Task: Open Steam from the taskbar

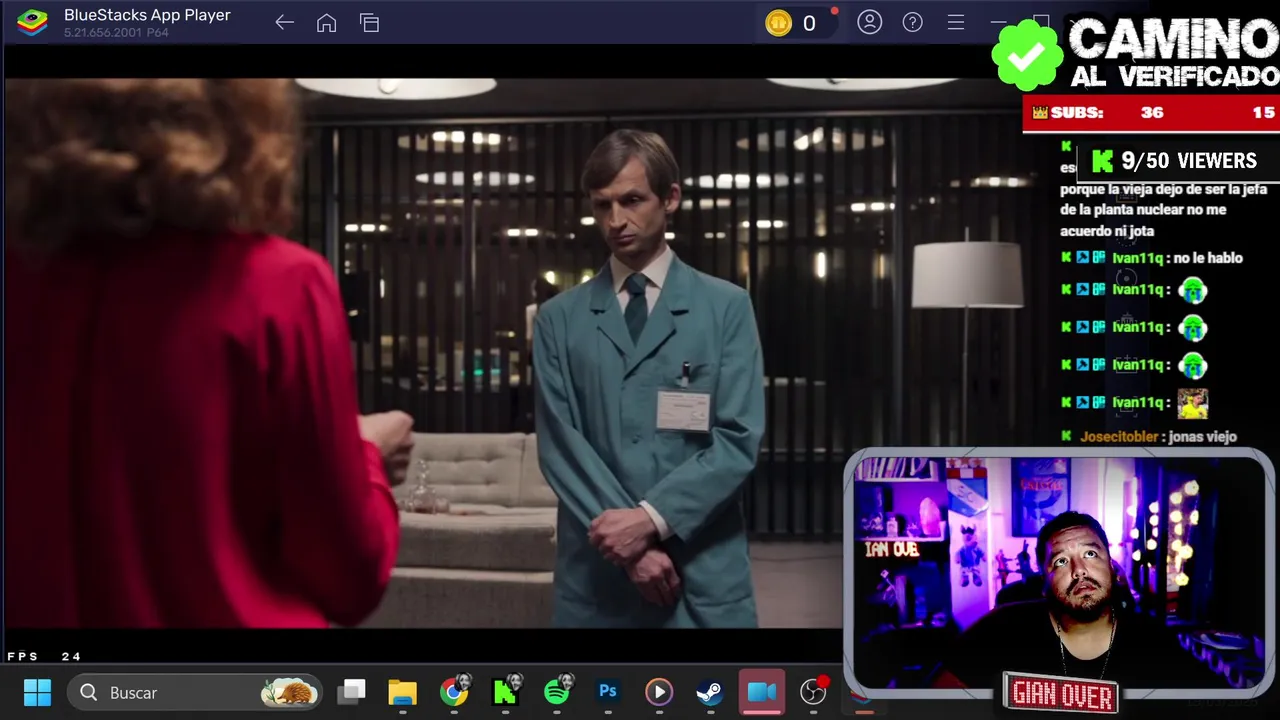Action: click(709, 692)
